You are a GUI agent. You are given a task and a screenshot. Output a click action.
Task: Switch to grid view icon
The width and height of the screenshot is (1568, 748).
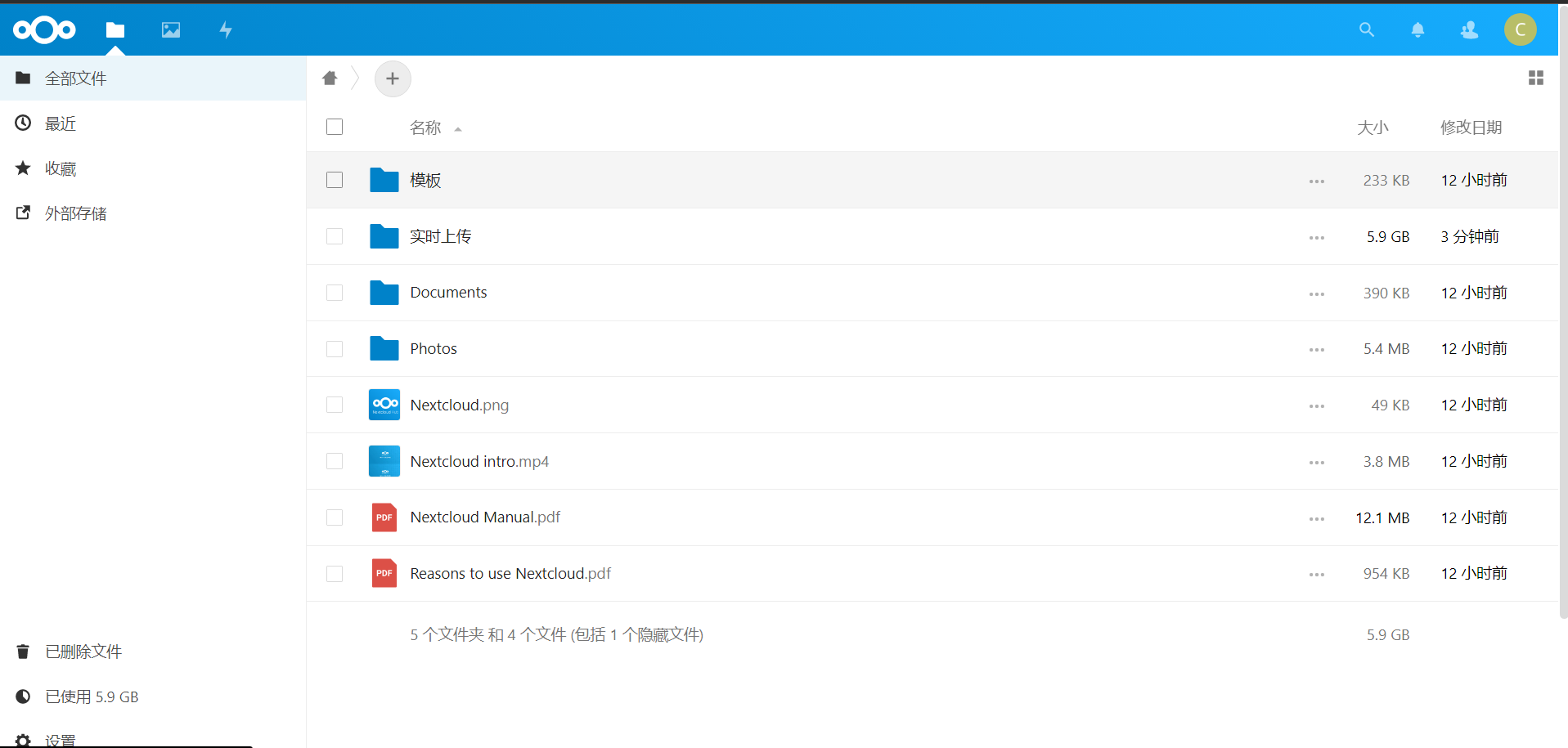click(x=1536, y=78)
